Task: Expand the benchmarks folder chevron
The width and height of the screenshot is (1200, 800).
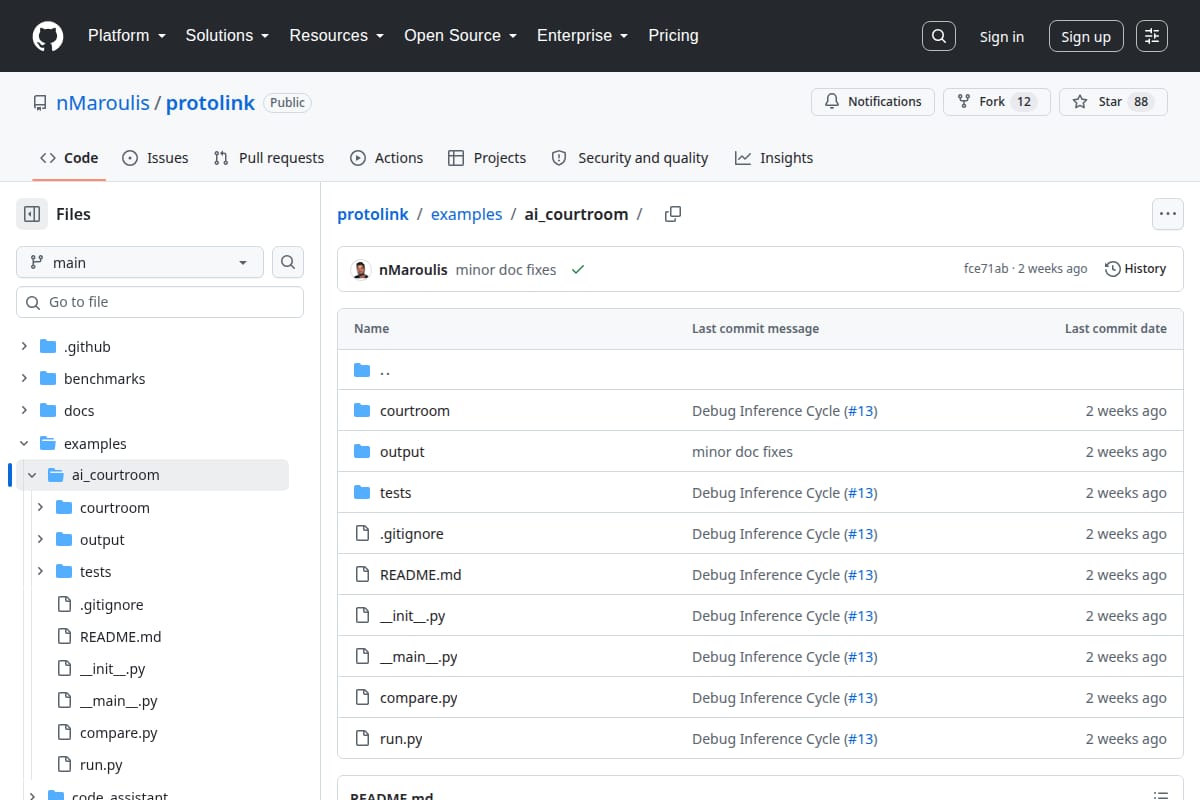Action: [x=24, y=379]
